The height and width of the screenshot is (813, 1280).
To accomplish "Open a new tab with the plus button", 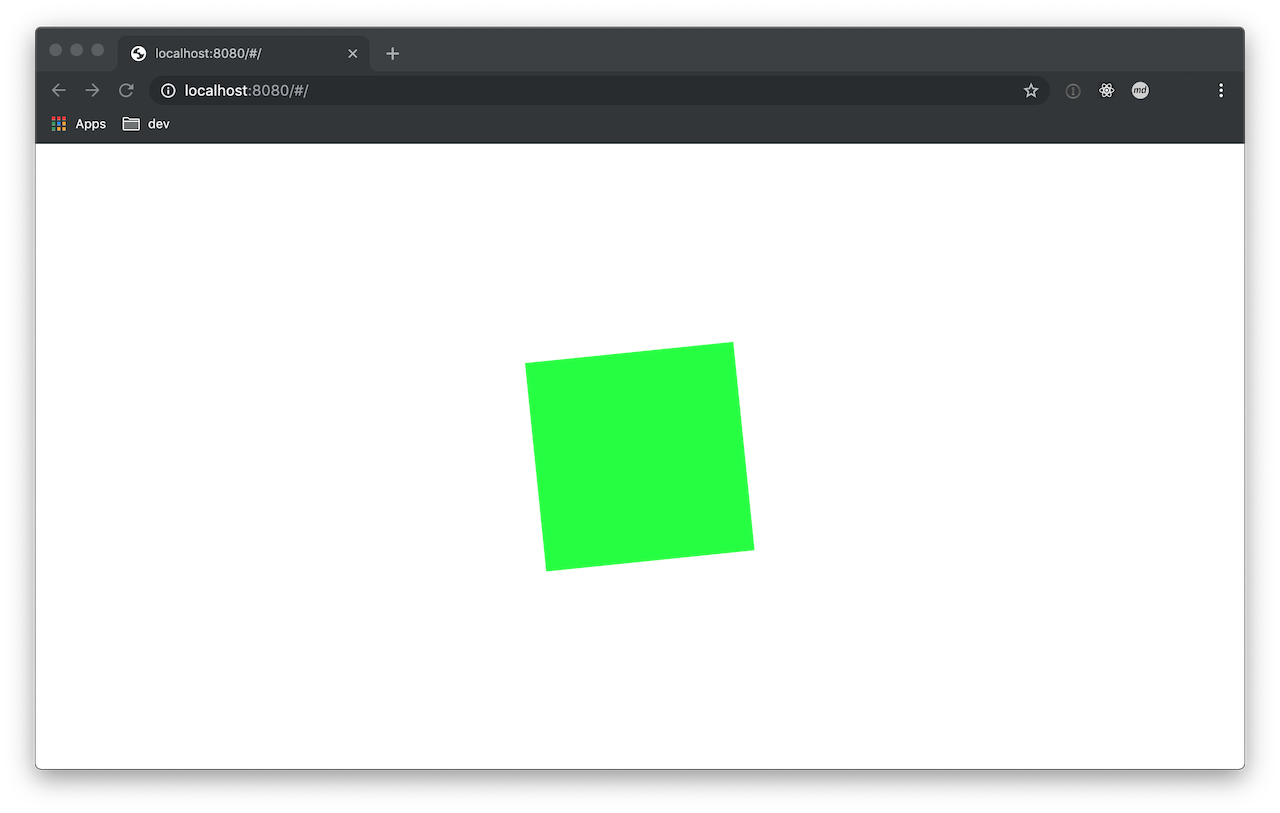I will [392, 53].
